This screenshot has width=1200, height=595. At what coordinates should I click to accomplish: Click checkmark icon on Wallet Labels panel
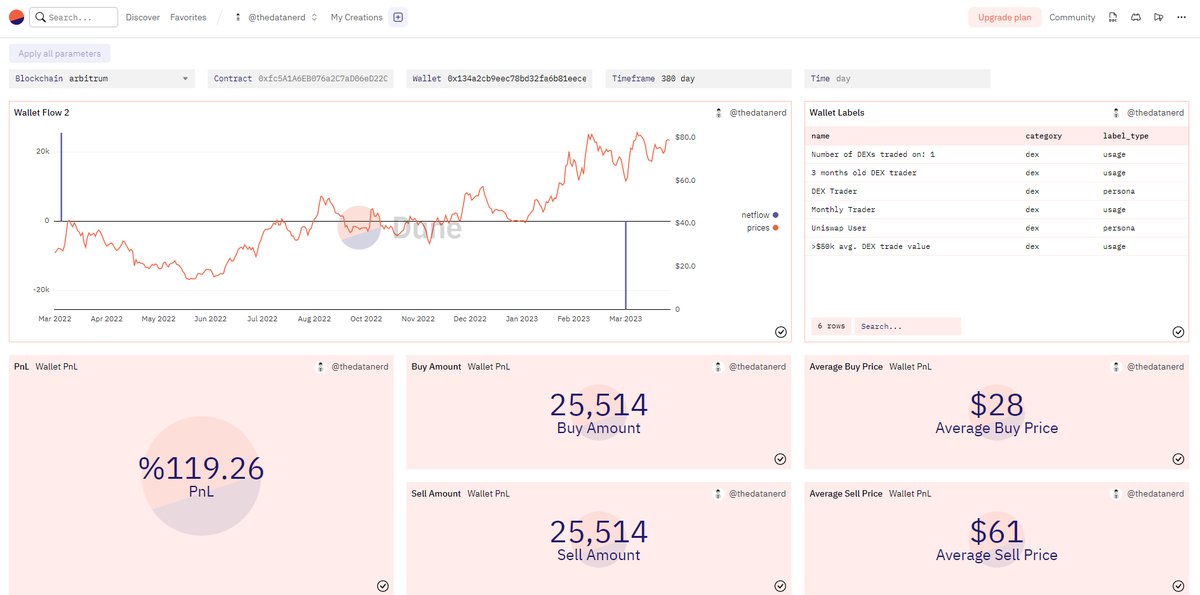[1178, 332]
